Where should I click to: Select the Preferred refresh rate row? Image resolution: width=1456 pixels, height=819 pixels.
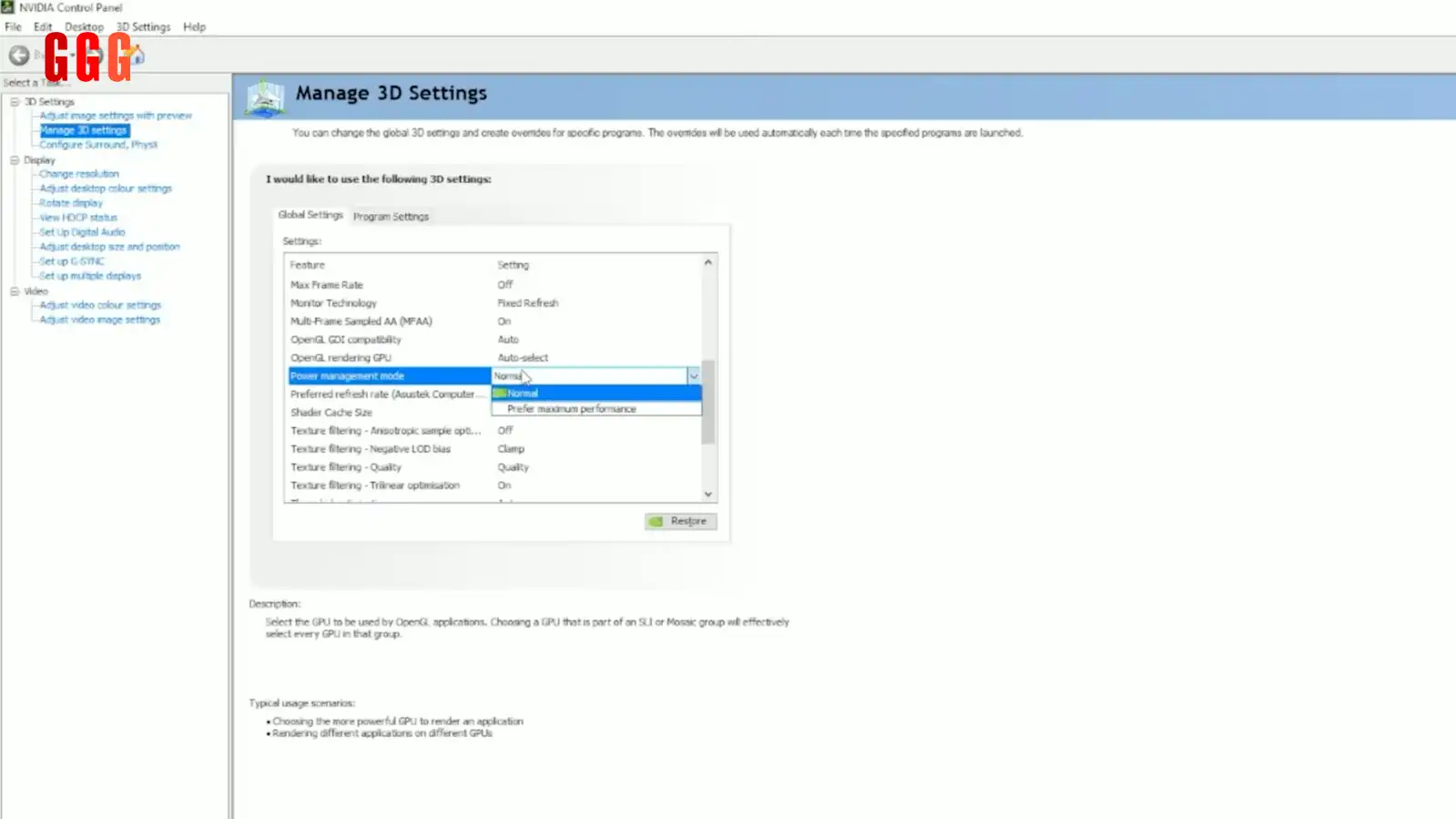coord(389,394)
